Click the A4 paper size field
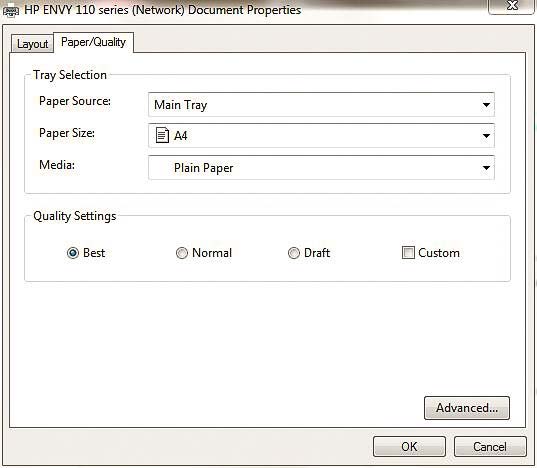Screen dimensions: 537x468 (321, 136)
